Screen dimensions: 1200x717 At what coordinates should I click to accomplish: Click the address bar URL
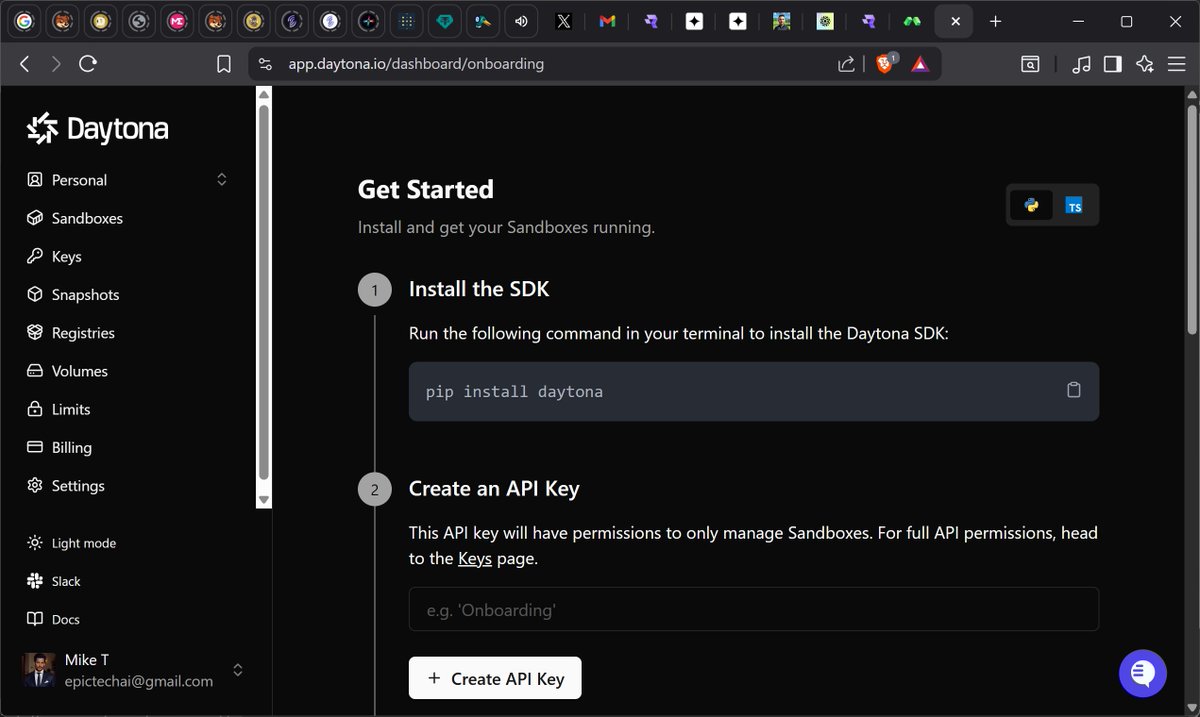(416, 64)
